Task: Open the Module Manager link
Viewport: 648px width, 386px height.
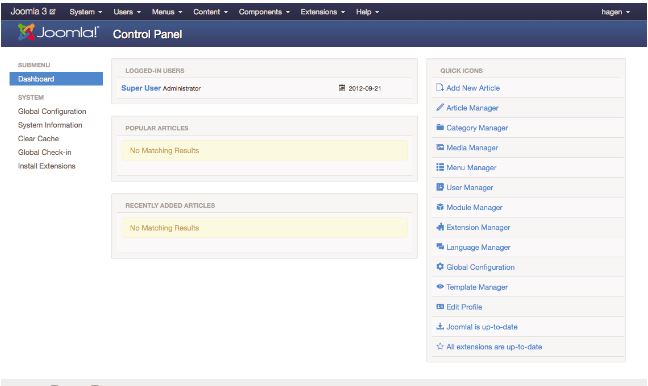Action: tap(474, 207)
